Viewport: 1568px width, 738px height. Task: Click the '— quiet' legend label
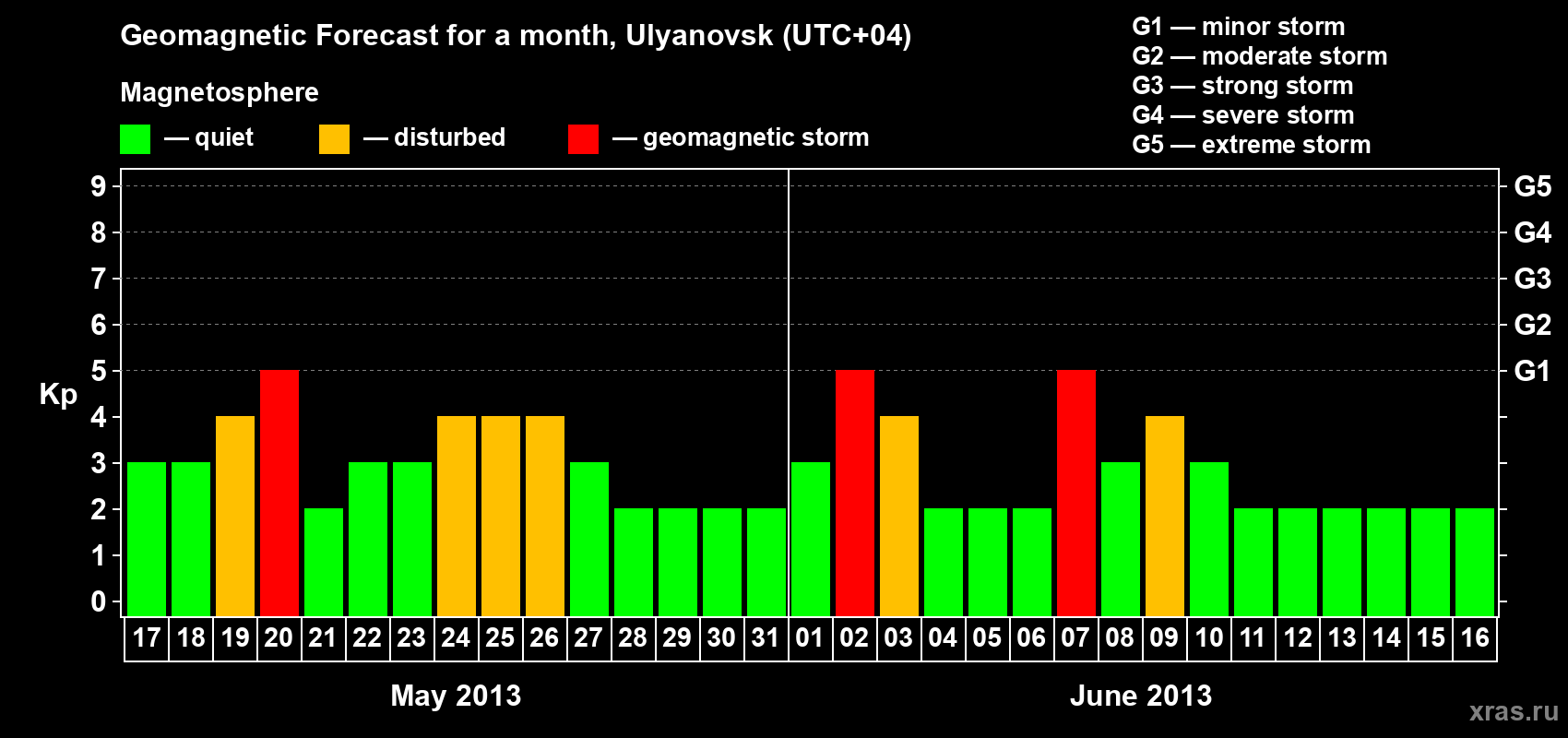pos(208,138)
